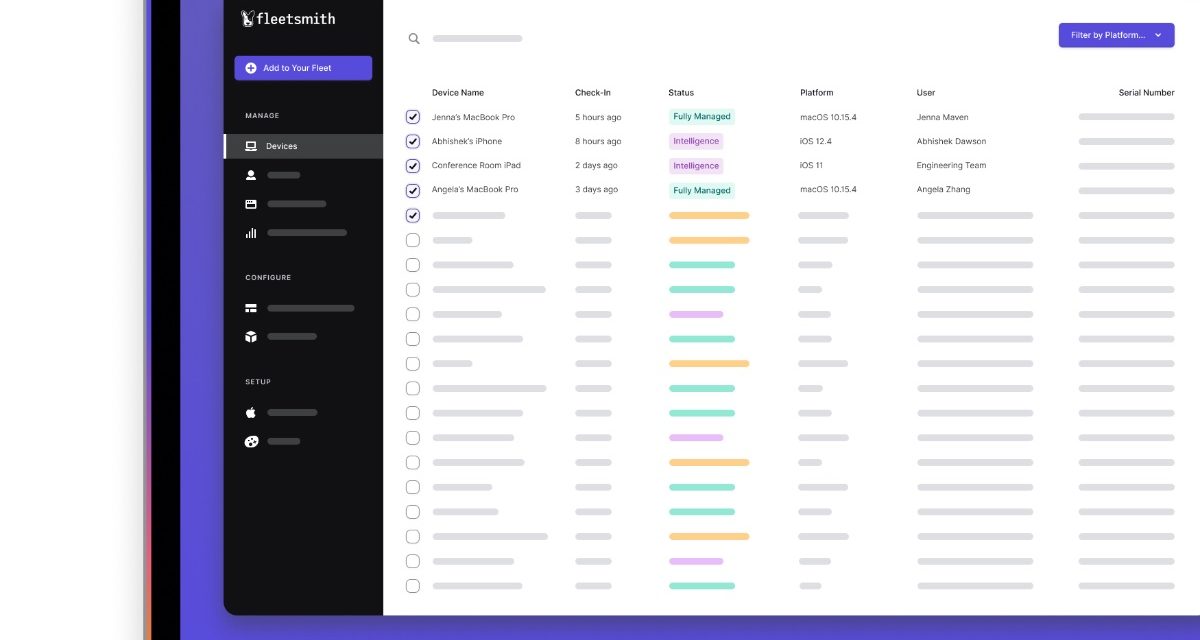Click the Fleetsmith logo

point(289,18)
